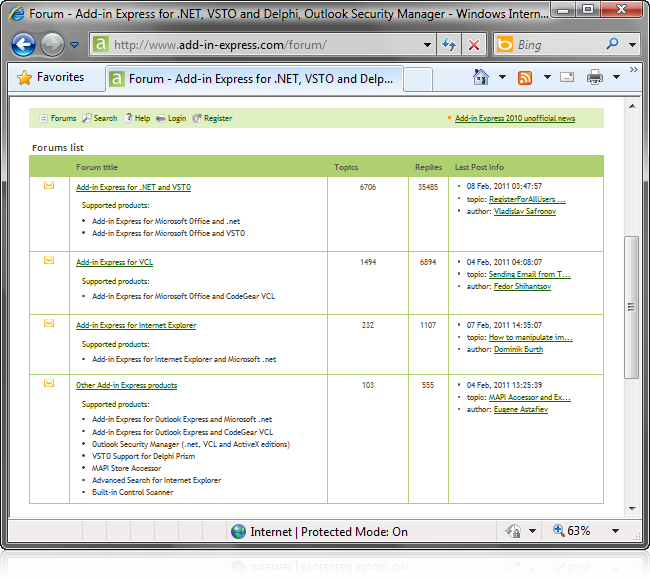Click the orange RSS feeds icon
Screen dimensions: 650x580
tap(525, 78)
